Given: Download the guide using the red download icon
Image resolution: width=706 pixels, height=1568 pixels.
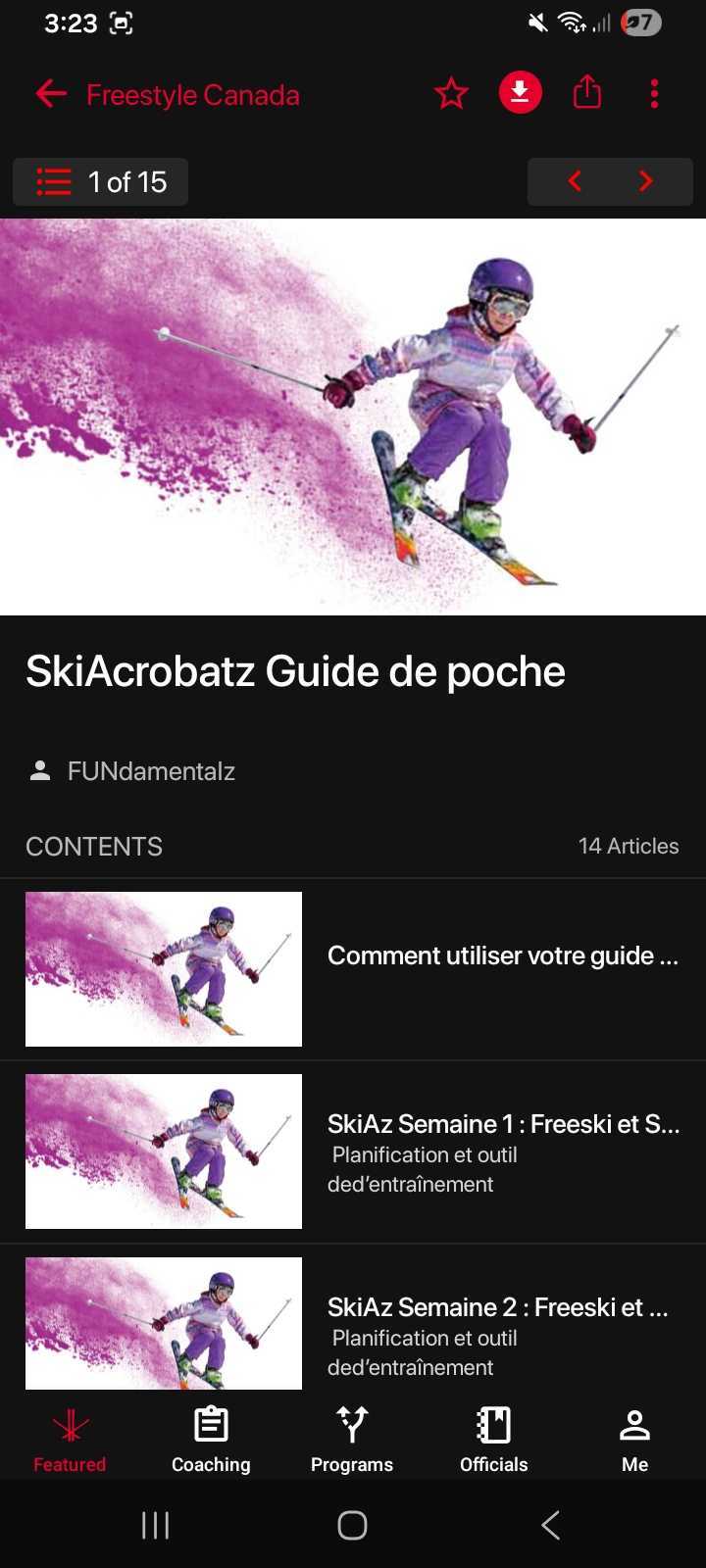Looking at the screenshot, I should coord(521,93).
